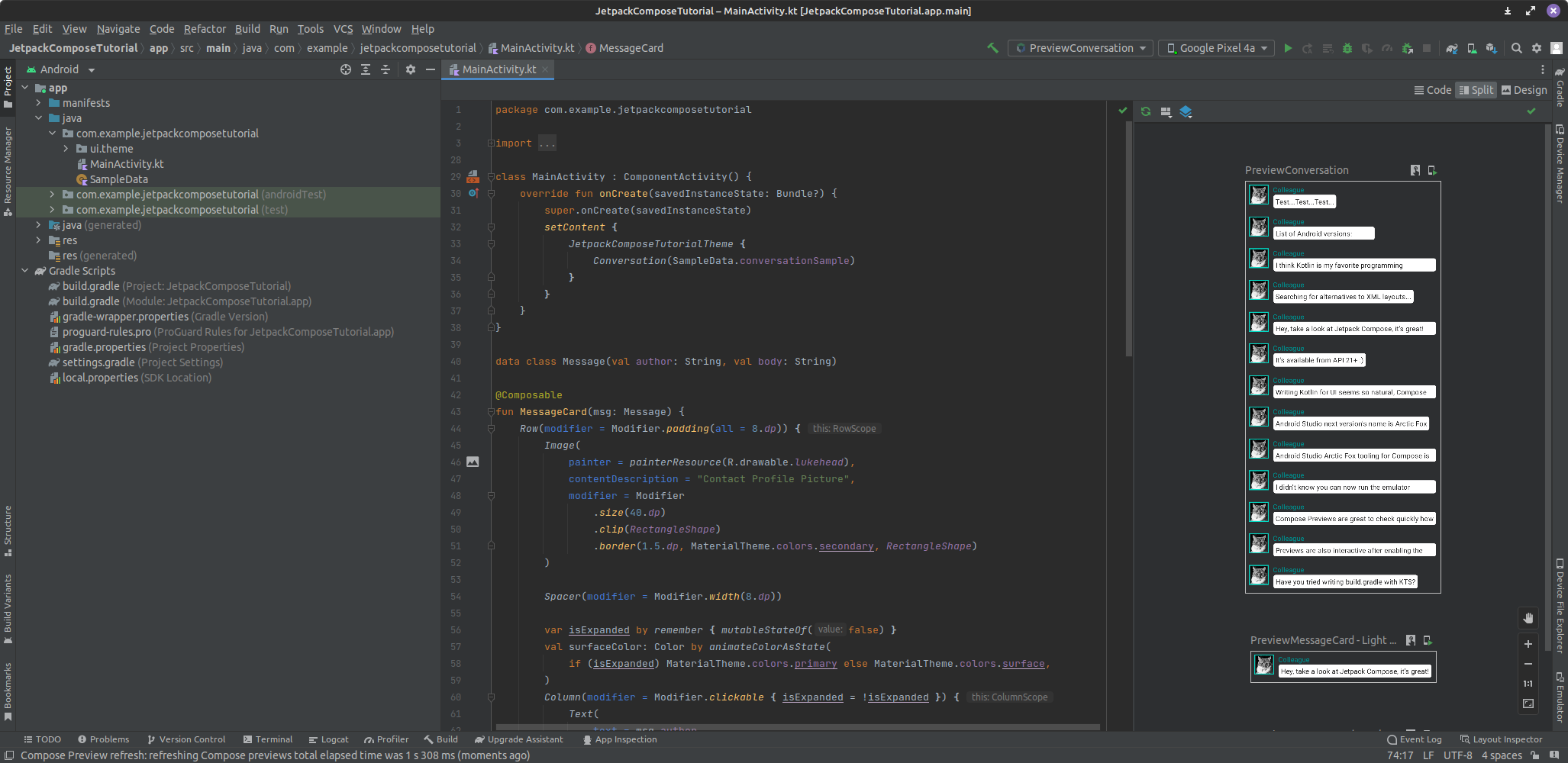Screen dimensions: 1568x763
Task: Deploy PreviewMessageCard preview to device
Action: [x=1428, y=640]
